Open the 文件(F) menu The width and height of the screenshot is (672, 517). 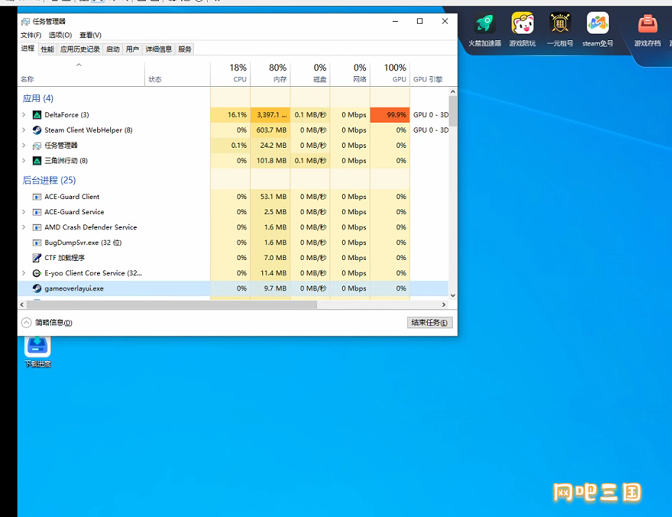pyautogui.click(x=31, y=35)
